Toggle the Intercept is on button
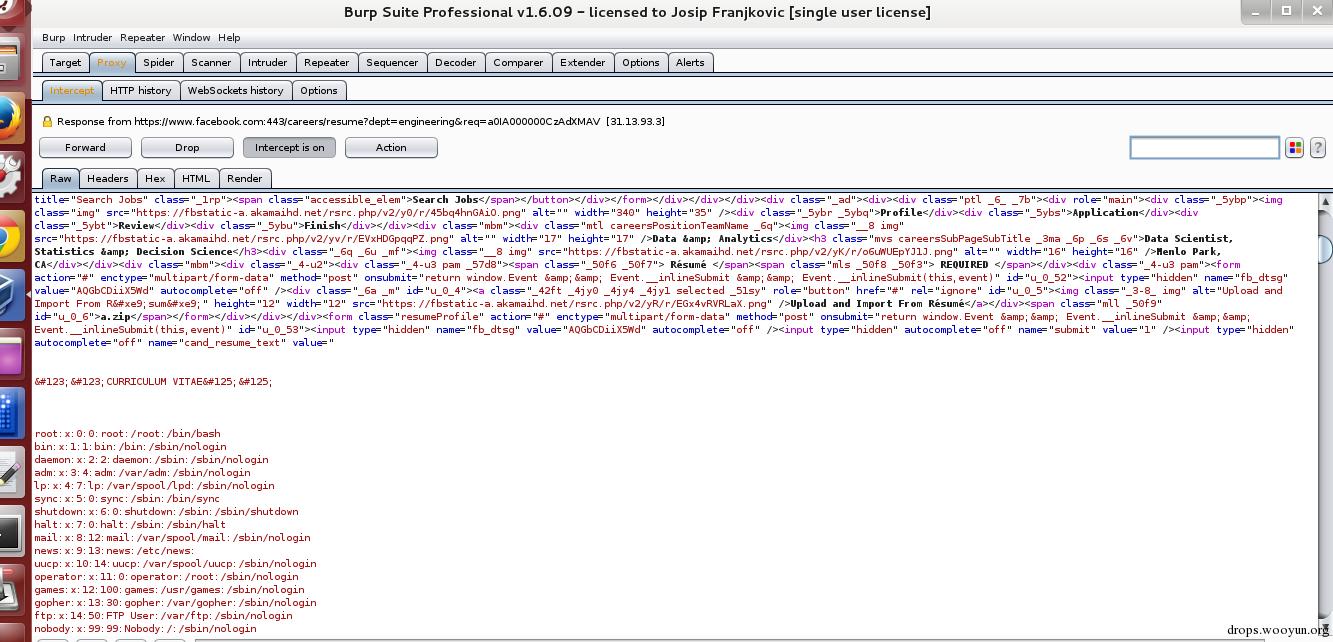Viewport: 1333px width, 642px height. tap(289, 148)
